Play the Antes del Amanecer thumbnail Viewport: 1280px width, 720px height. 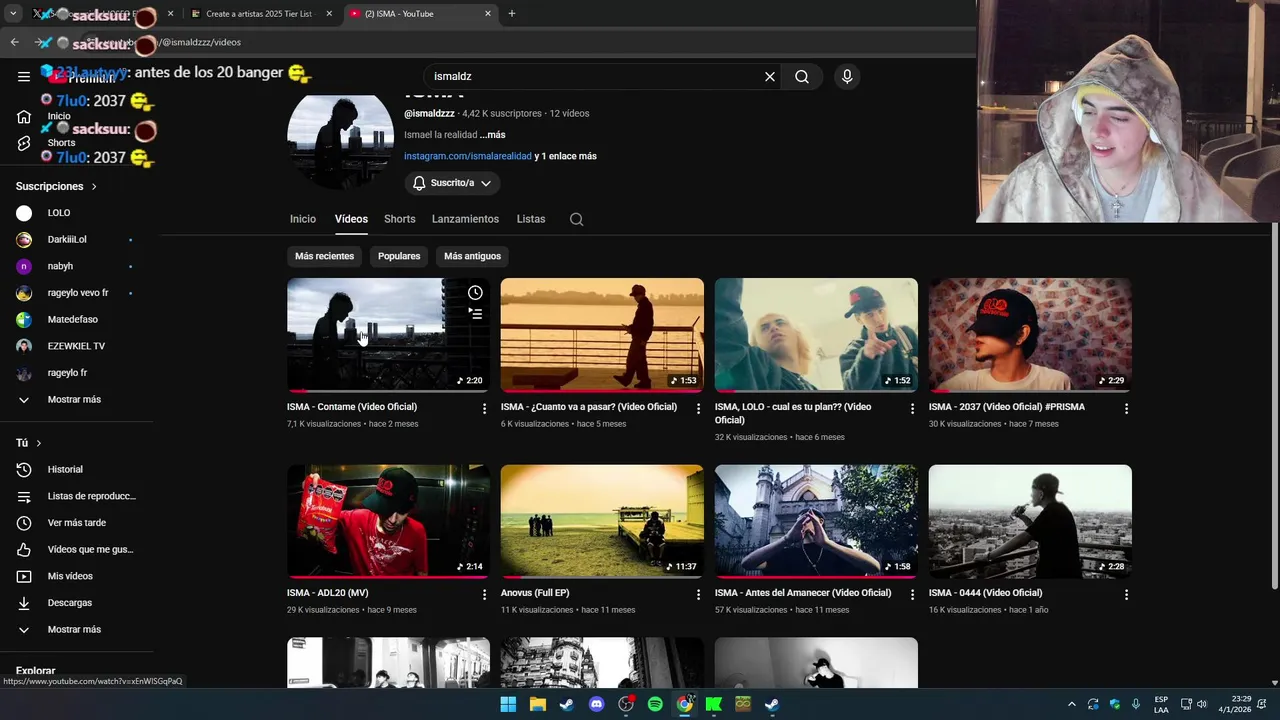coord(816,521)
